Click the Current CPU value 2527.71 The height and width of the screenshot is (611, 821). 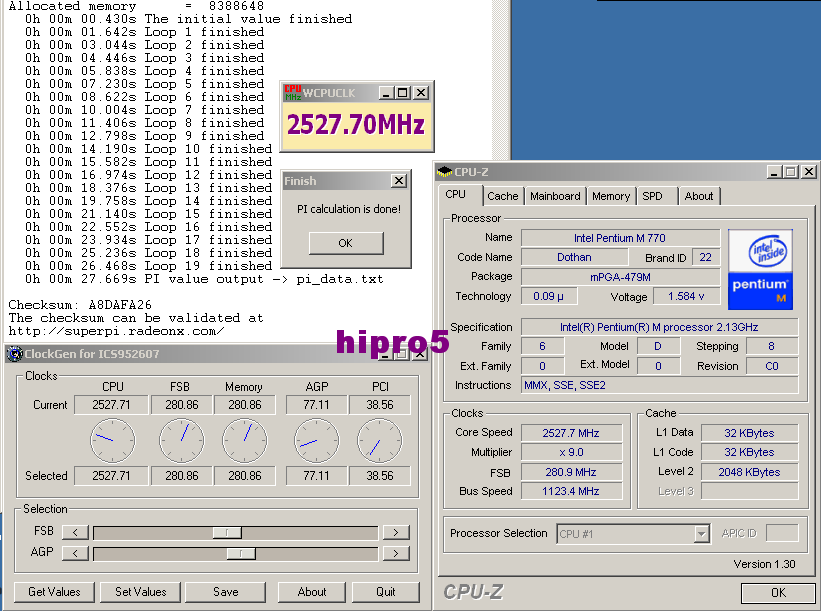pyautogui.click(x=111, y=405)
